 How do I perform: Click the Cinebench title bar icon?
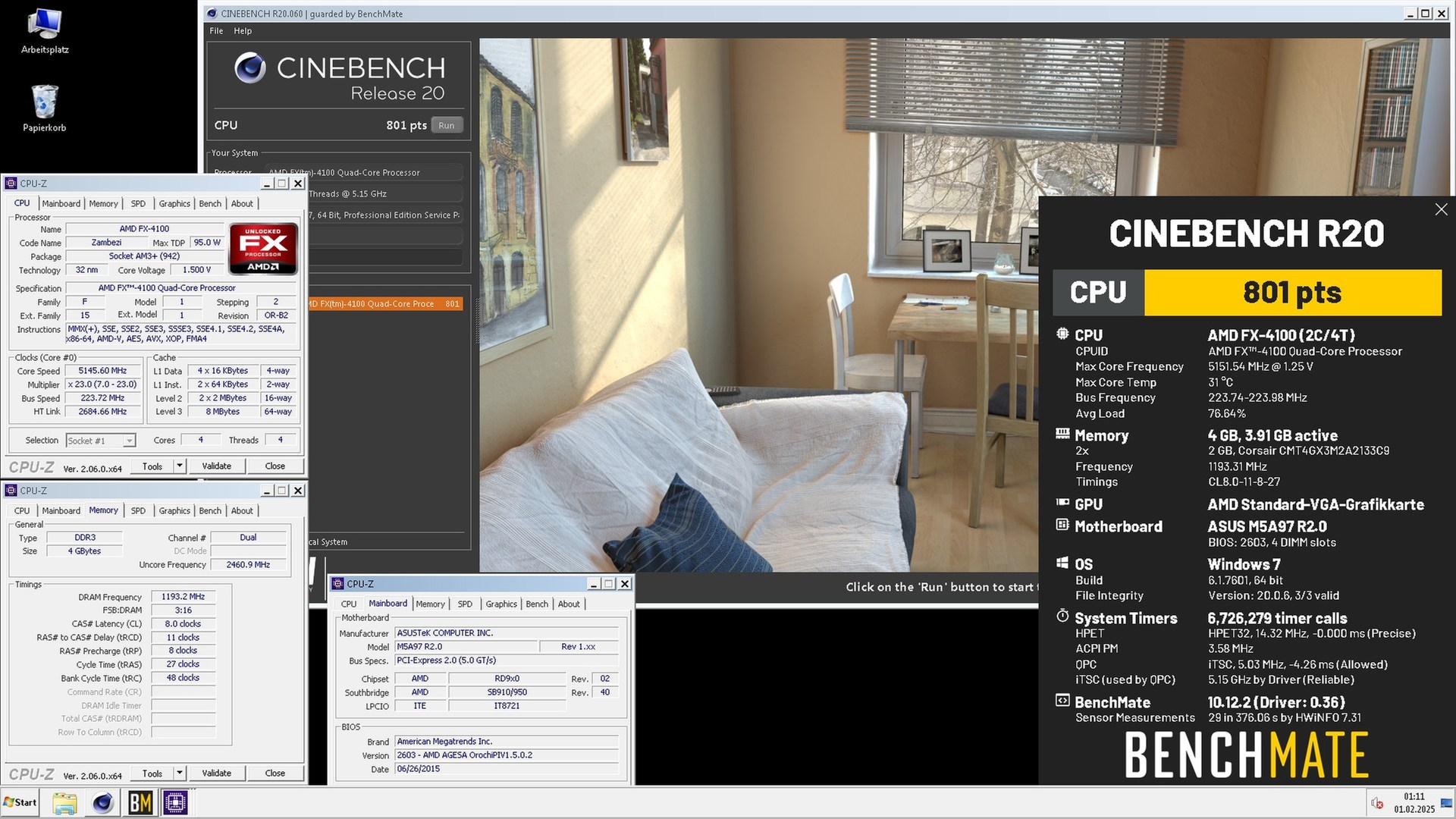[212, 14]
